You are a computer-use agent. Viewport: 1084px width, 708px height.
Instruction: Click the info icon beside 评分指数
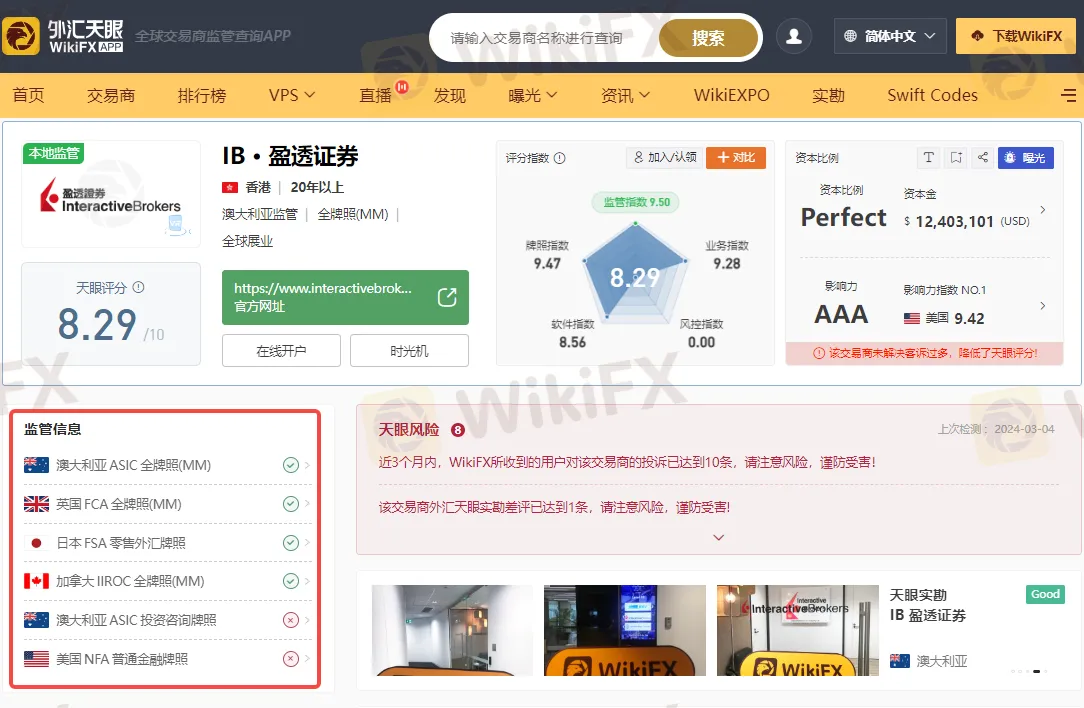click(x=560, y=158)
